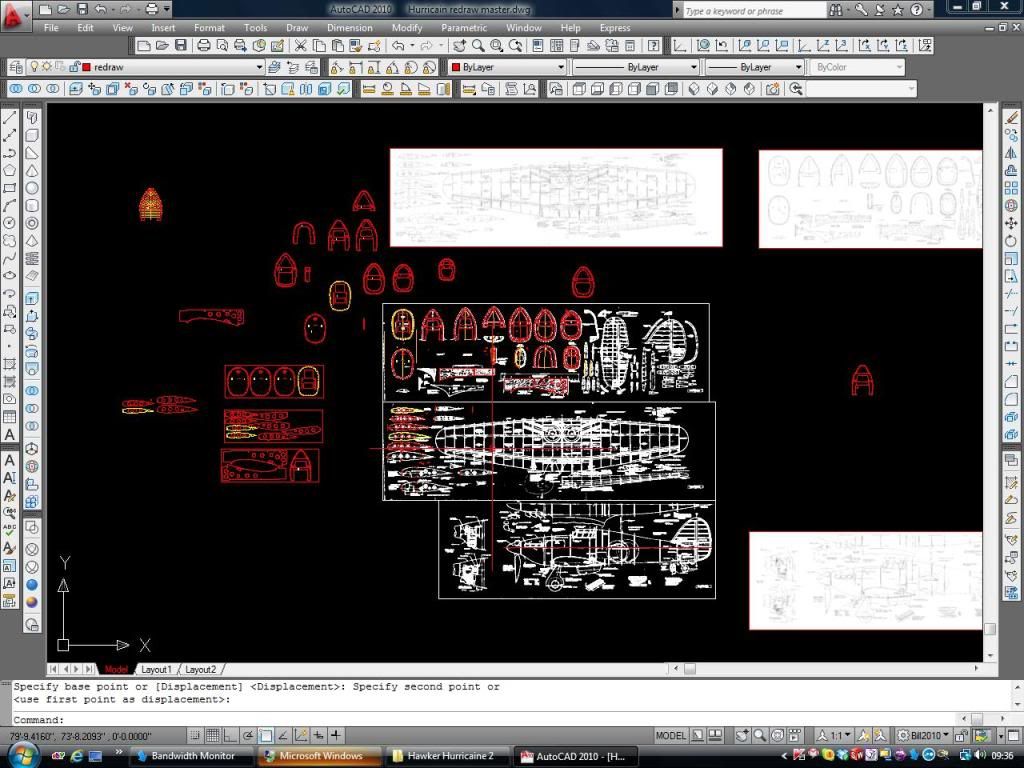Select the Mirror tool in Modify toolbar
The height and width of the screenshot is (768, 1024).
point(1011,153)
